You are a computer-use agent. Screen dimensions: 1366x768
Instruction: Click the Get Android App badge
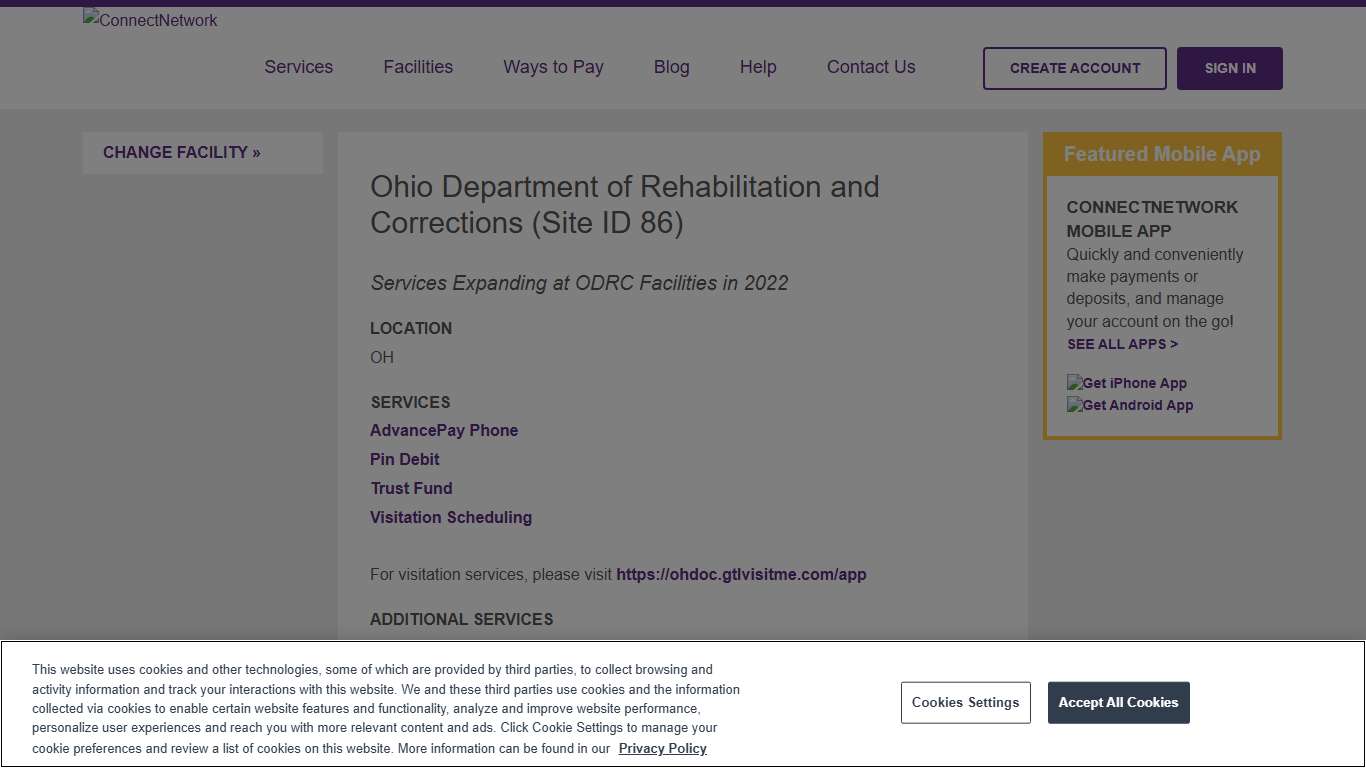pos(1129,405)
